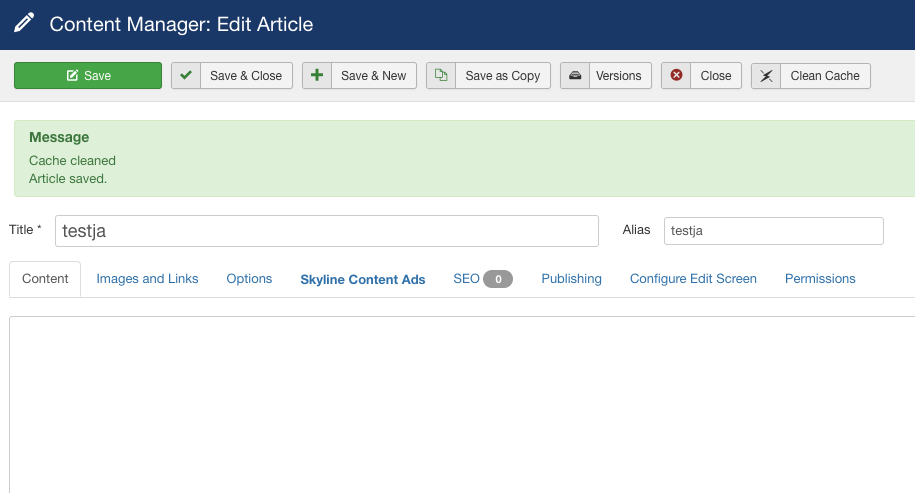Open the Options tab
Screen dimensions: 915x493
[249, 279]
